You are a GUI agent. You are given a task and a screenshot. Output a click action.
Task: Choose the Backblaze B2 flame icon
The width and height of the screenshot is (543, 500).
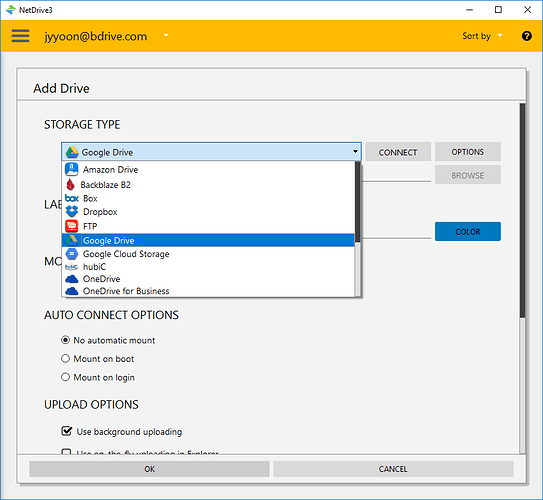click(x=70, y=185)
